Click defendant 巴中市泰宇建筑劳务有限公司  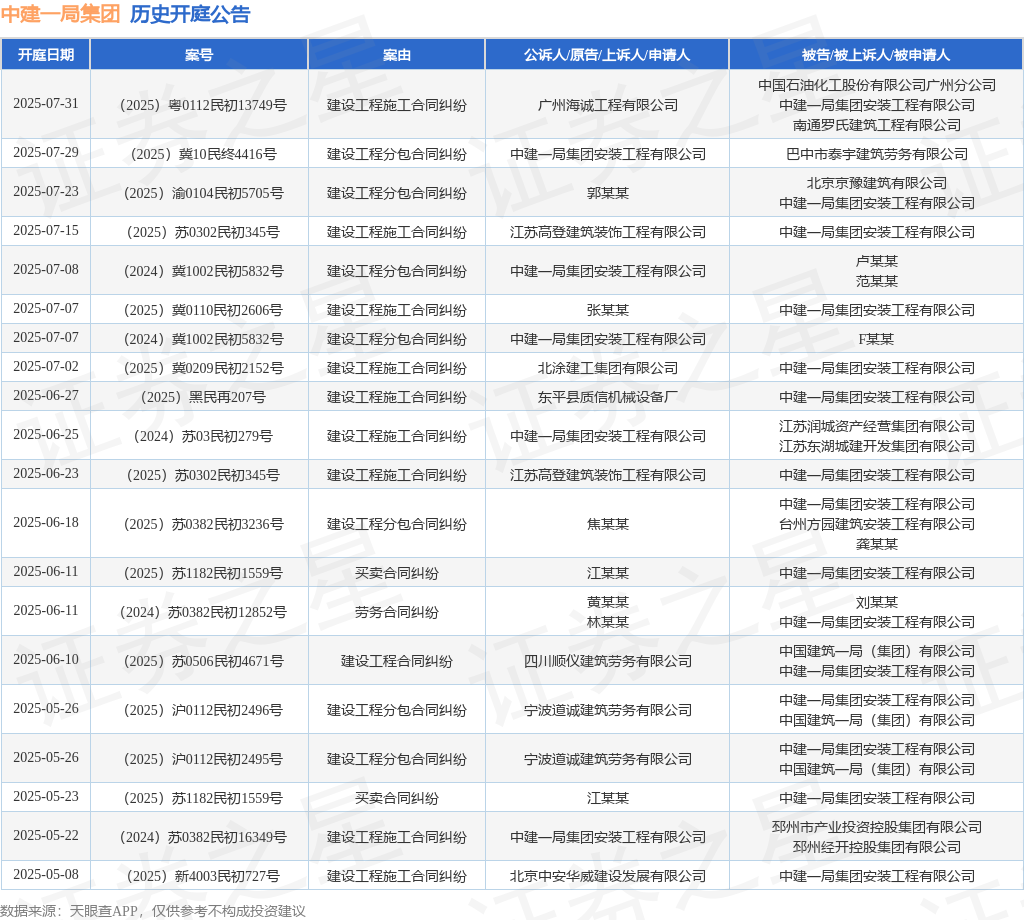pos(876,154)
